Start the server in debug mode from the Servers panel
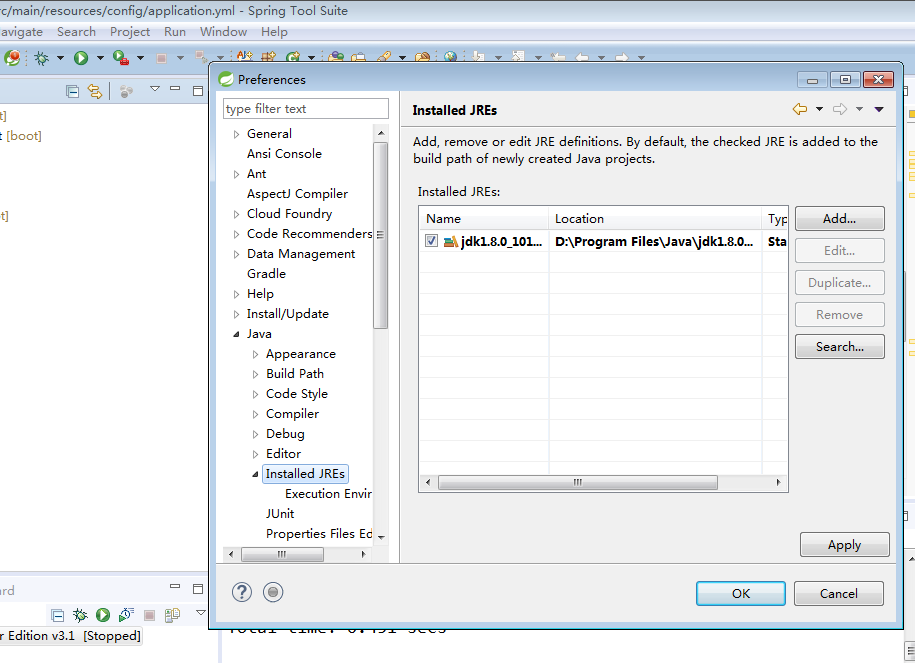The height and width of the screenshot is (663, 915). click(80, 615)
